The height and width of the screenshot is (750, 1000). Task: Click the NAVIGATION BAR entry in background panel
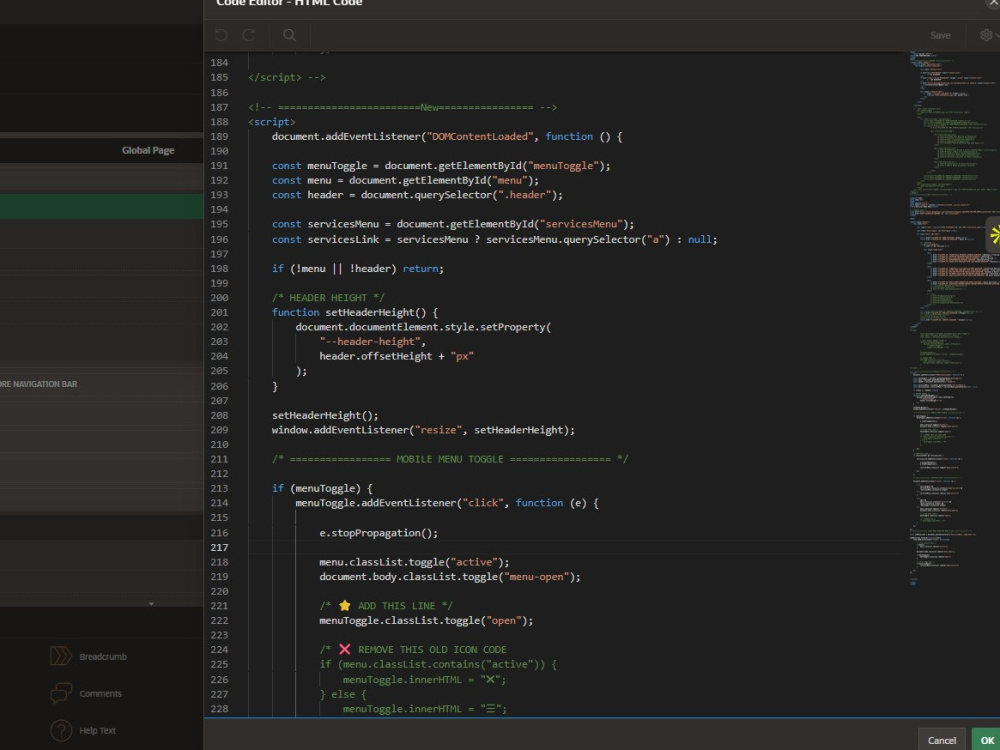click(x=38, y=384)
